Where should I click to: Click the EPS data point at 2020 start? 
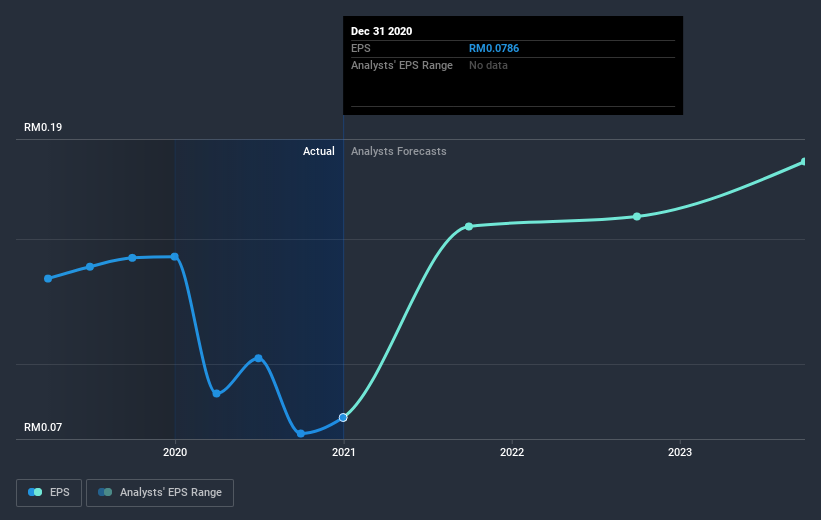175,257
